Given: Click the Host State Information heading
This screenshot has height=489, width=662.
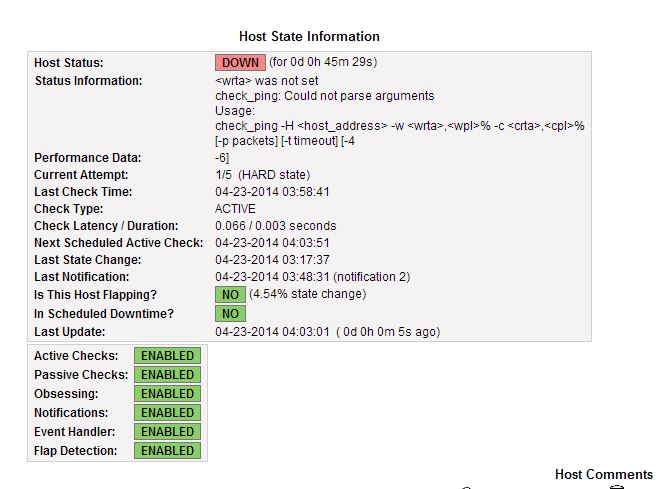Looking at the screenshot, I should [x=309, y=37].
